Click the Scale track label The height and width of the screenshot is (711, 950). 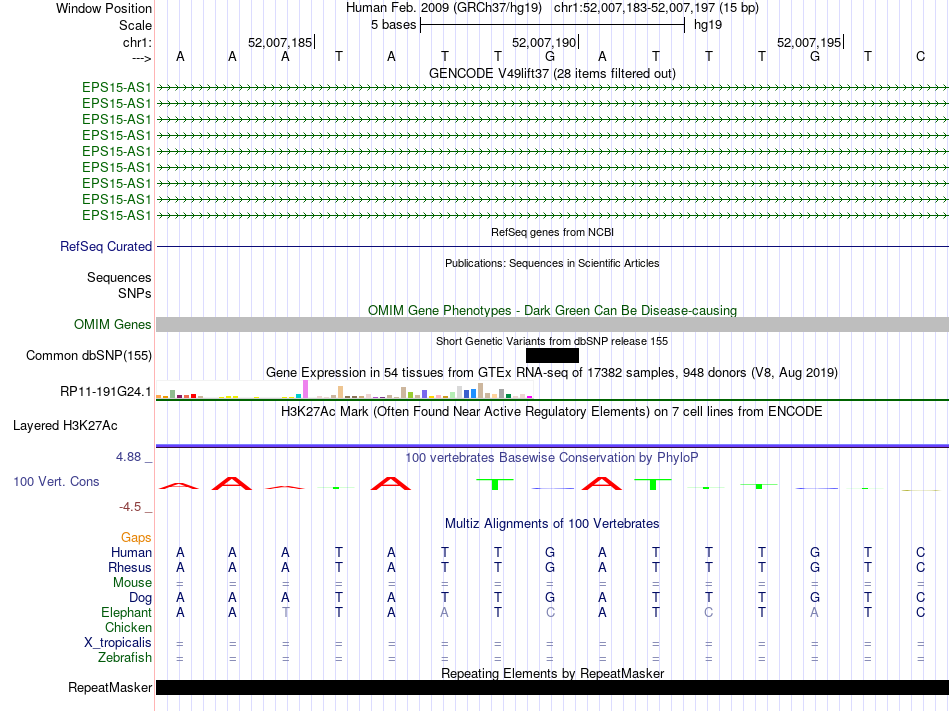(x=135, y=25)
